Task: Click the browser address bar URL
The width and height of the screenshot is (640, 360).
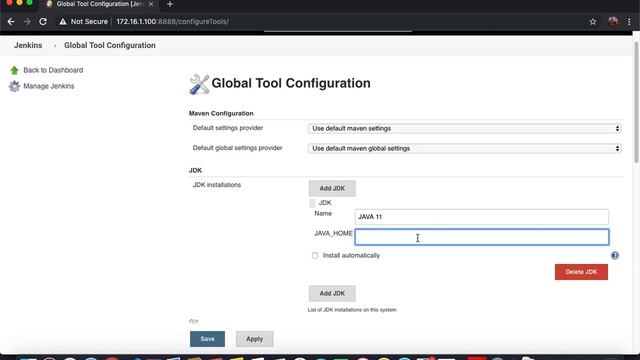Action: [x=172, y=22]
